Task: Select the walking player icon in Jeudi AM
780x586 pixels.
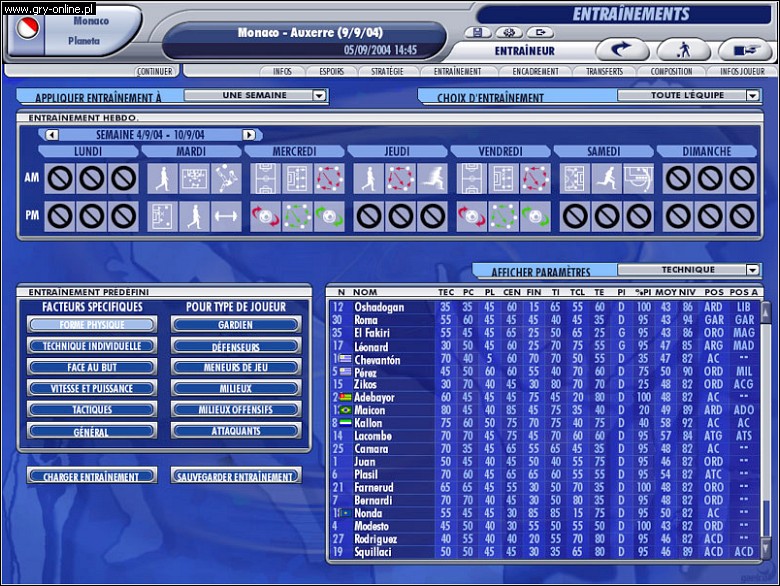Action: click(x=369, y=179)
